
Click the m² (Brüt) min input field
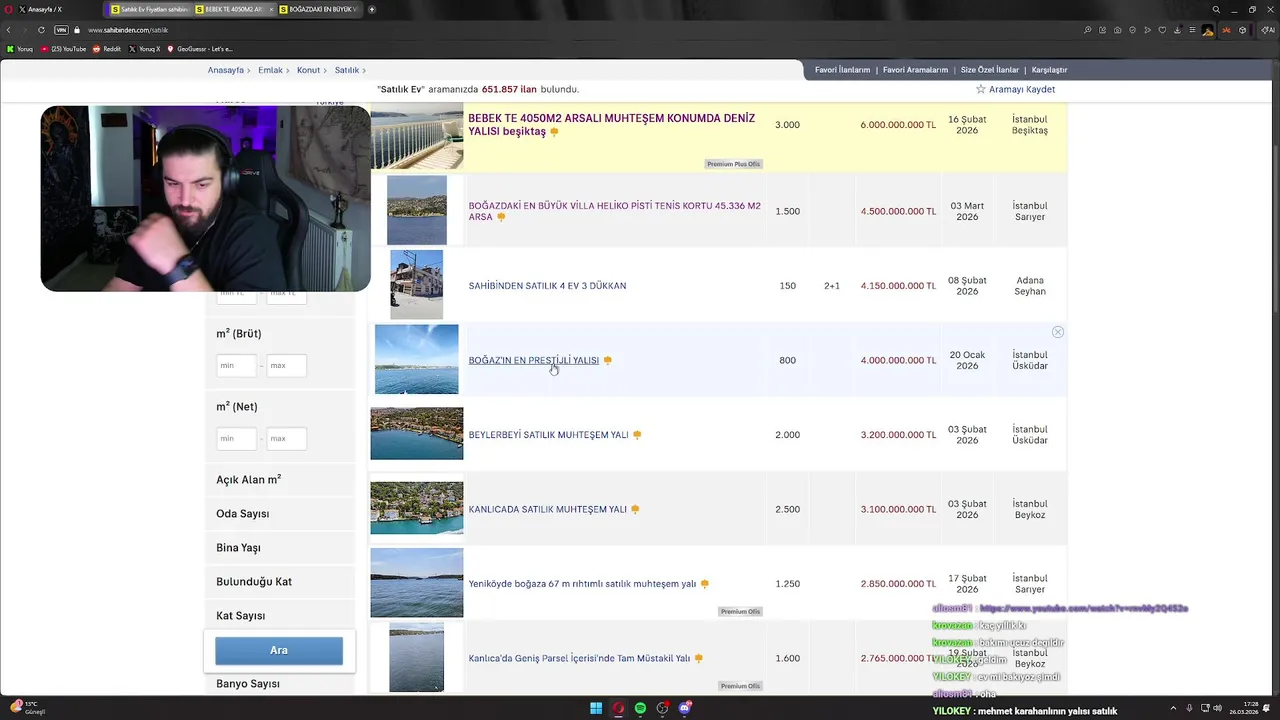coord(236,365)
